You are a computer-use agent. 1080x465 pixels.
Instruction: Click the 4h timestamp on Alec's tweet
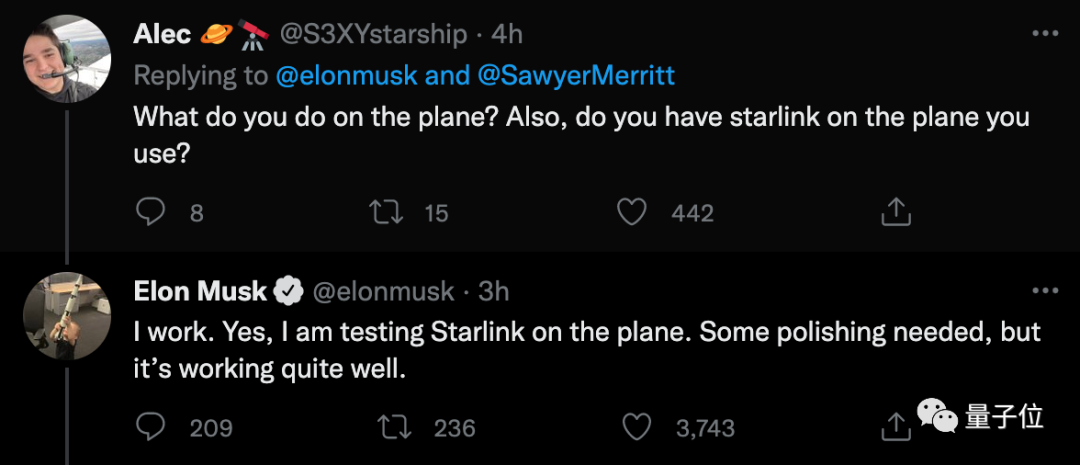(x=507, y=34)
